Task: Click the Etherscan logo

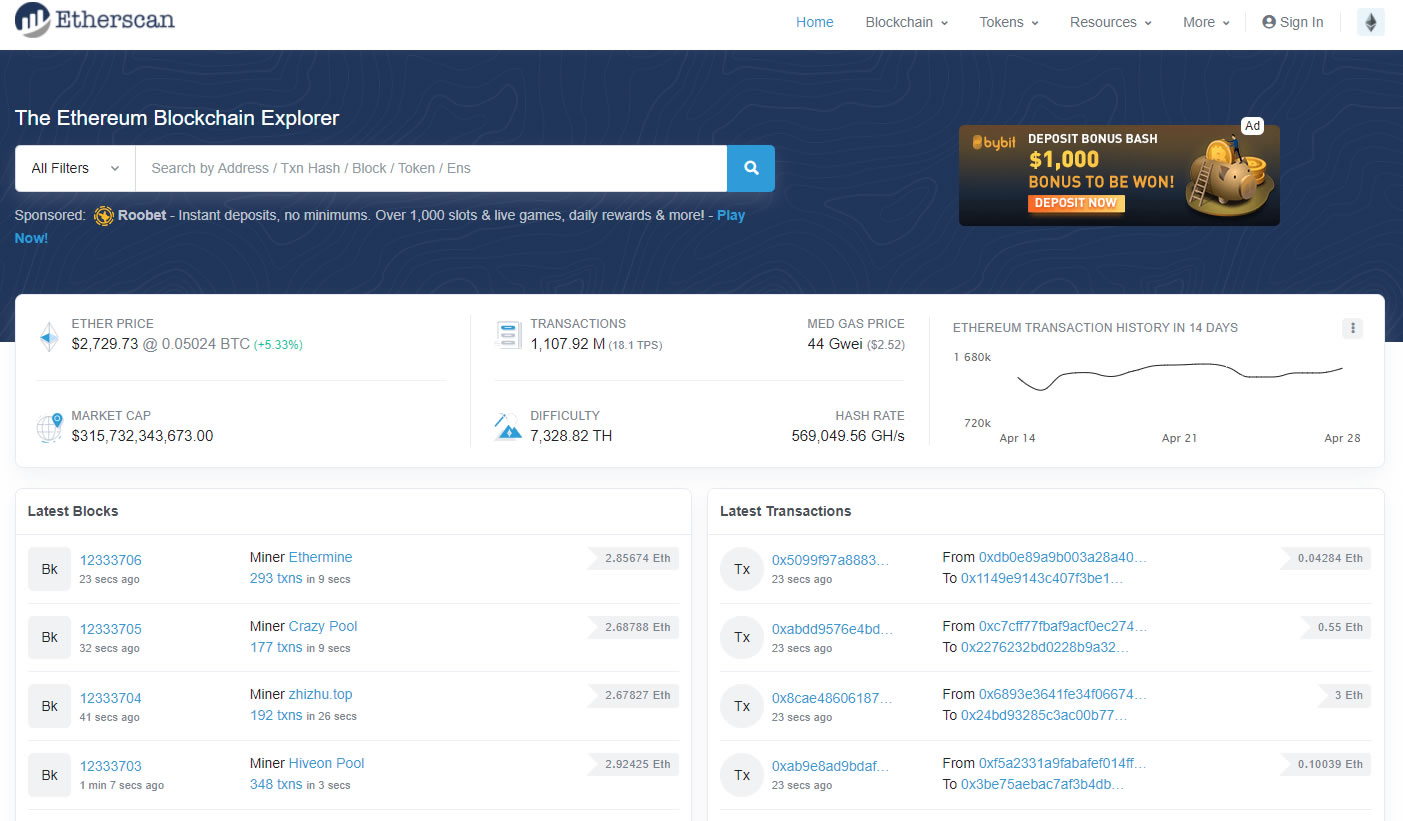Action: (95, 20)
